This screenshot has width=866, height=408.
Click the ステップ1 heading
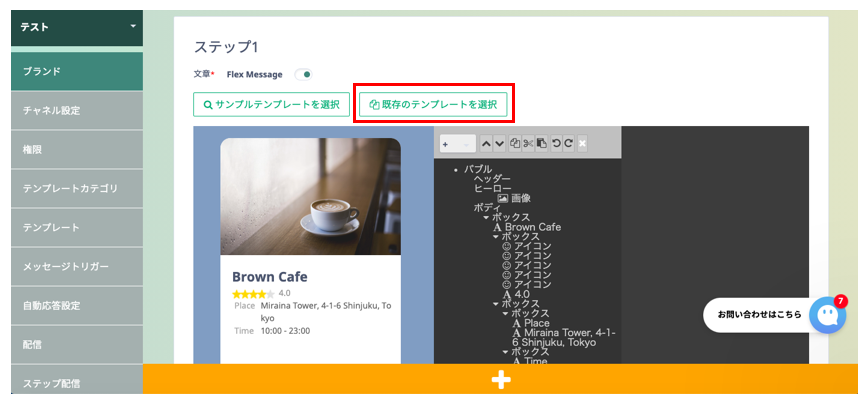tap(226, 47)
